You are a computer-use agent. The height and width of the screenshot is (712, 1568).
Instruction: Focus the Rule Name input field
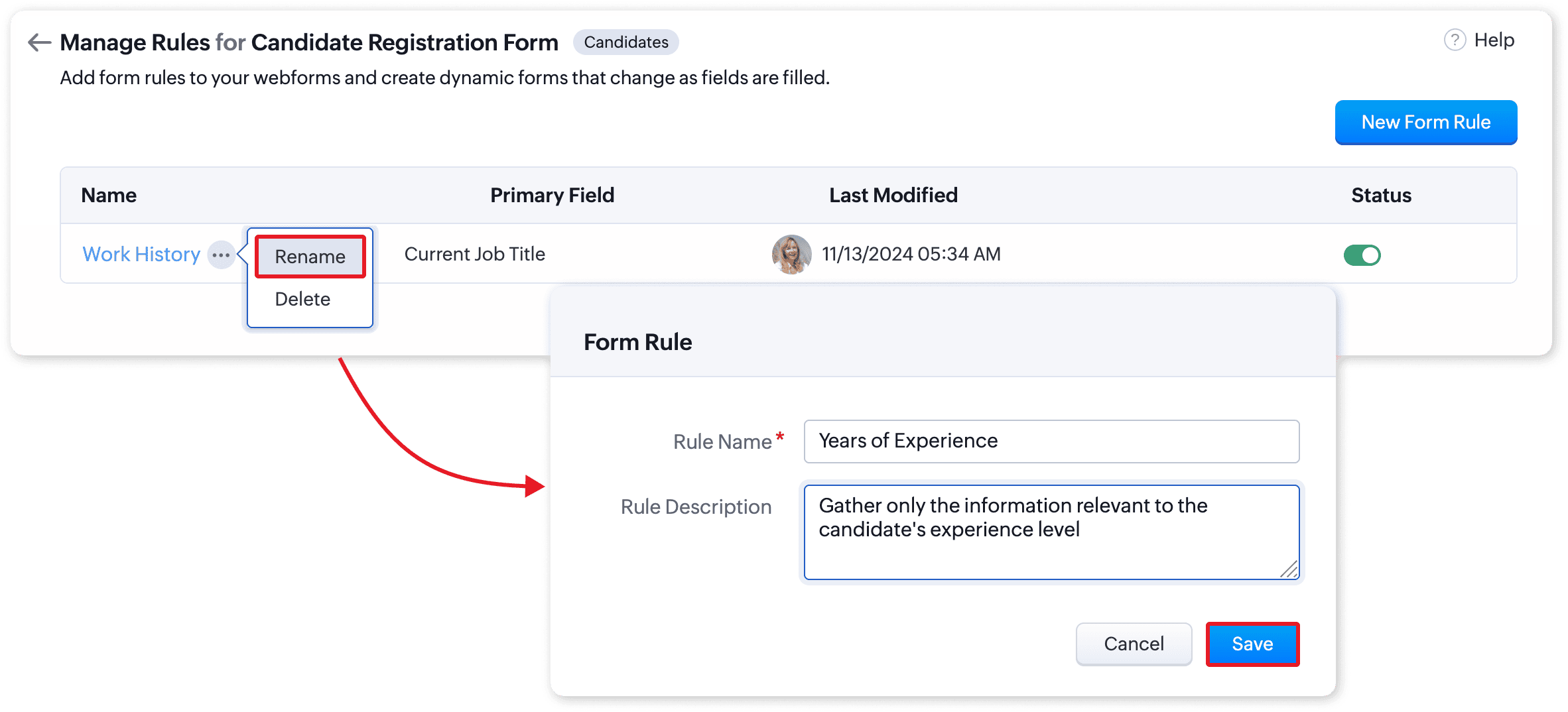(1051, 441)
